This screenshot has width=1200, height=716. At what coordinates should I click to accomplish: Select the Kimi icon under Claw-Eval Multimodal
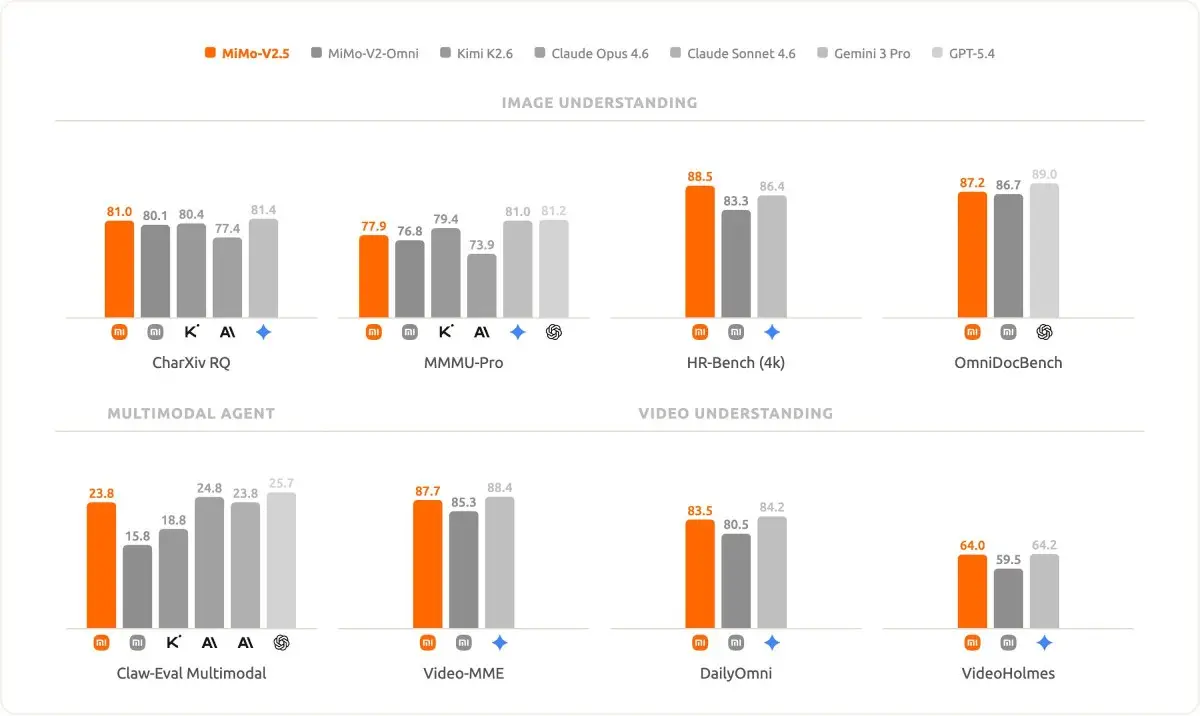click(173, 643)
